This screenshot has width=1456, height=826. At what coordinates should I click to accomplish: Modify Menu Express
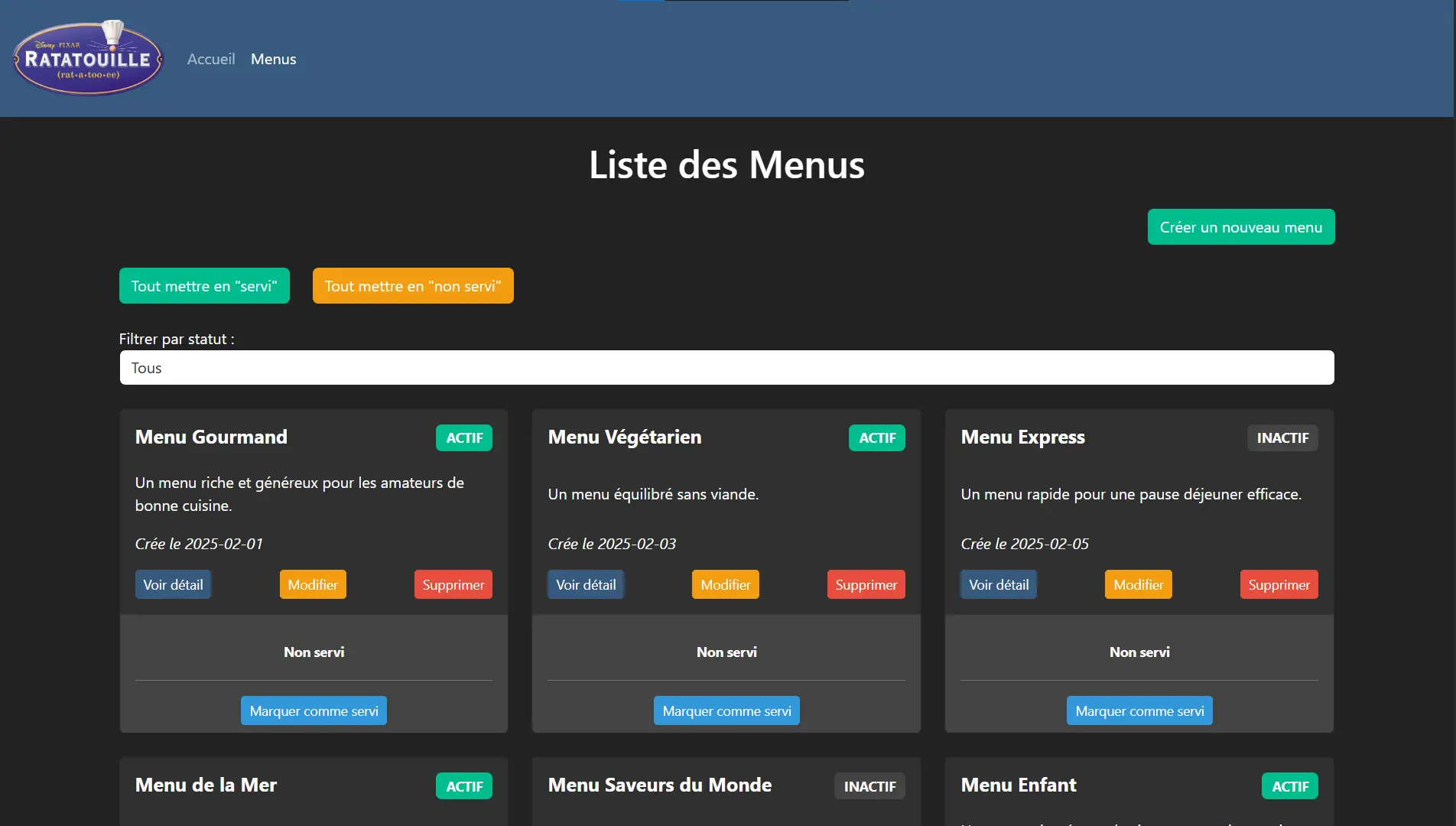click(1139, 584)
